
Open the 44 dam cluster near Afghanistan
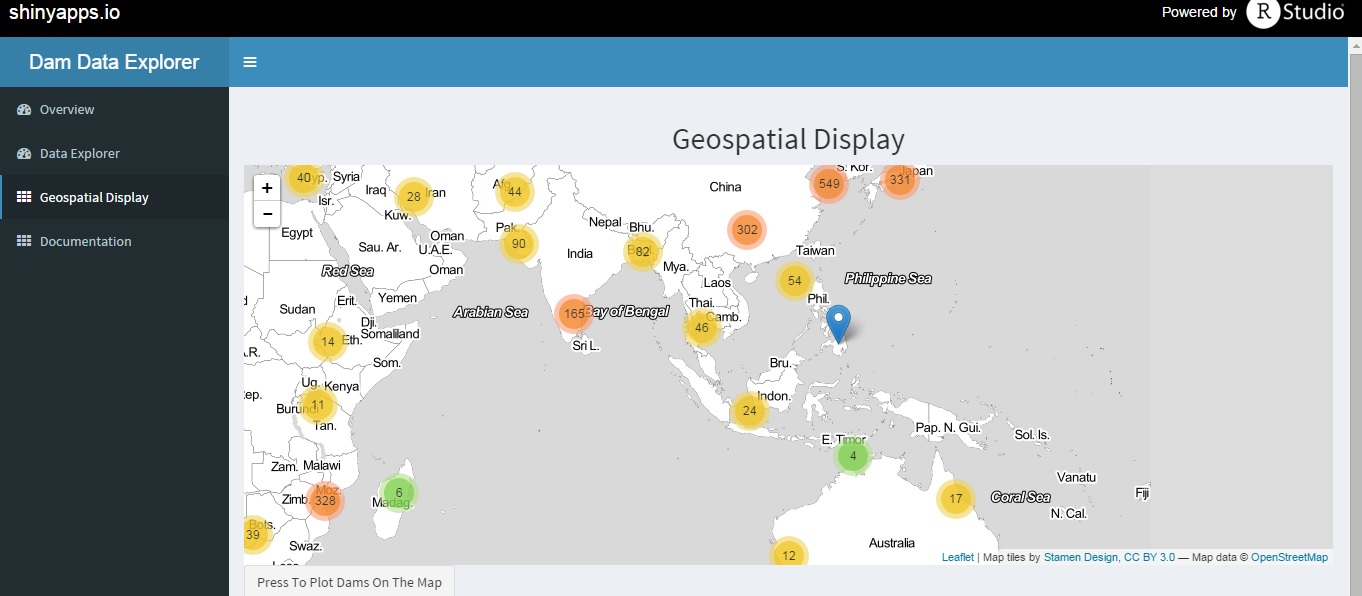514,191
